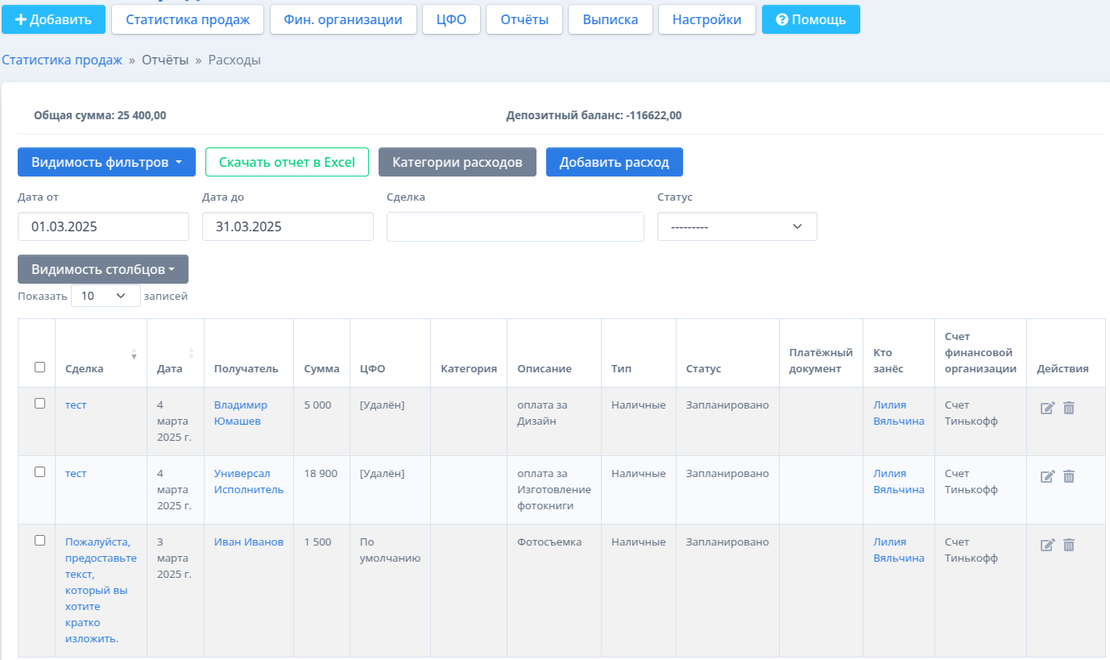Expand the Видимость столбцов dropdown
The width and height of the screenshot is (1110, 660).
coord(103,269)
